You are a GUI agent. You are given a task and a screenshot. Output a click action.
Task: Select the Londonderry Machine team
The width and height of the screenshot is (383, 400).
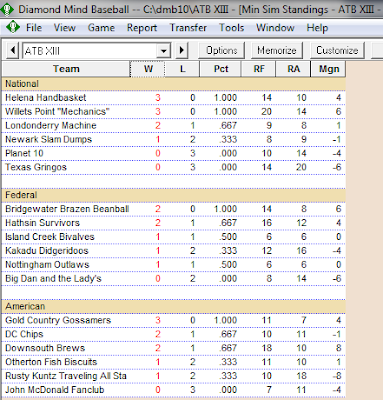click(51, 126)
